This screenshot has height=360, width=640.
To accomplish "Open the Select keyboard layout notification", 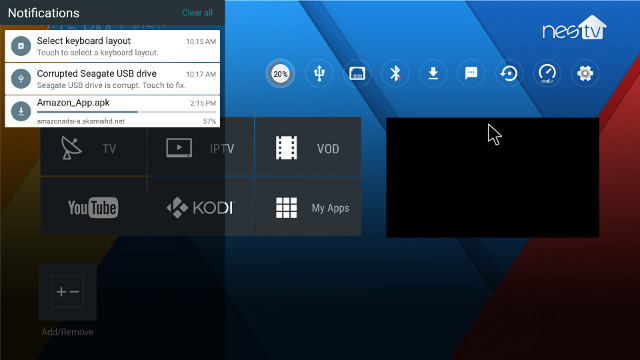I will coord(112,46).
